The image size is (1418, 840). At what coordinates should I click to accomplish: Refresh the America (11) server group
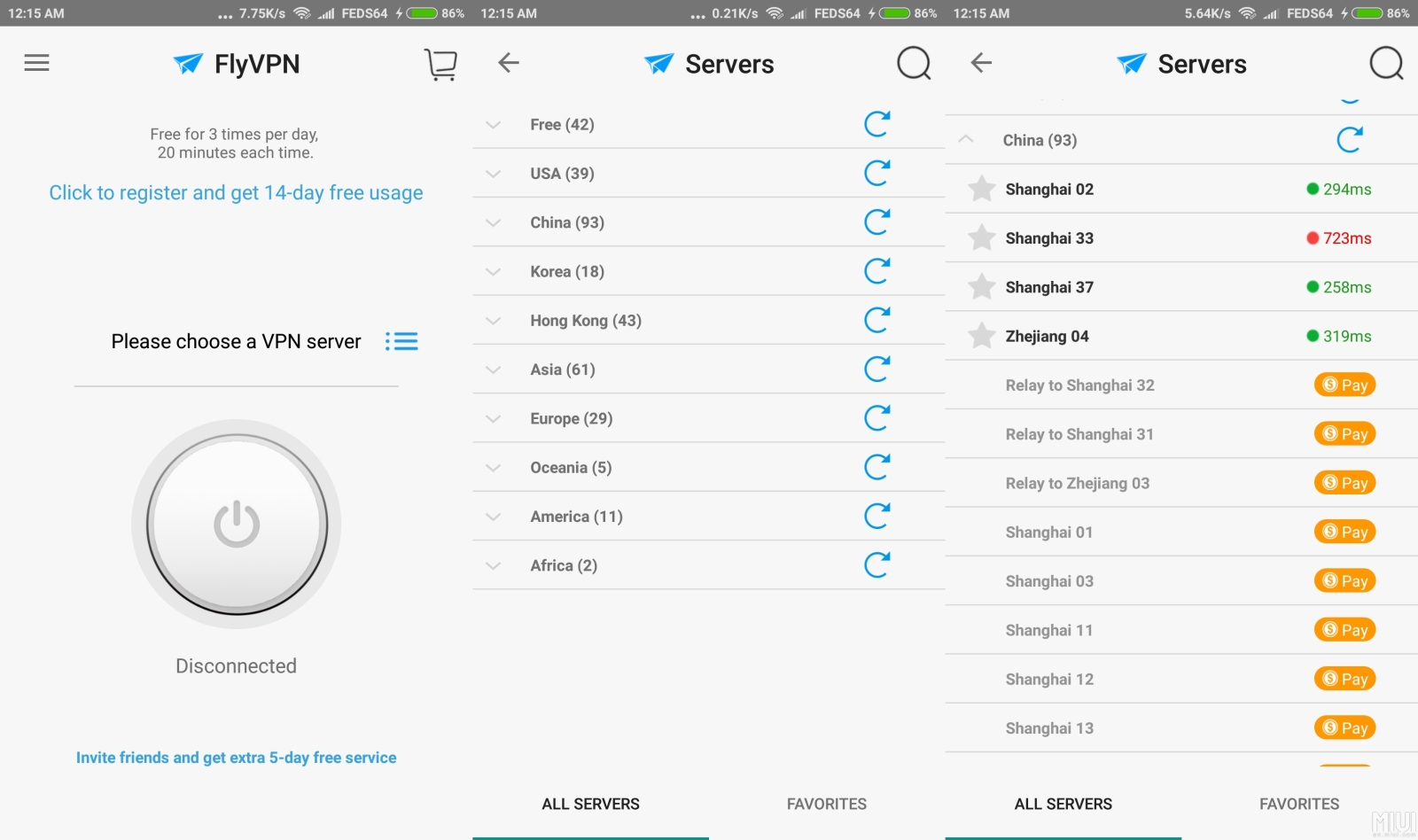[877, 516]
